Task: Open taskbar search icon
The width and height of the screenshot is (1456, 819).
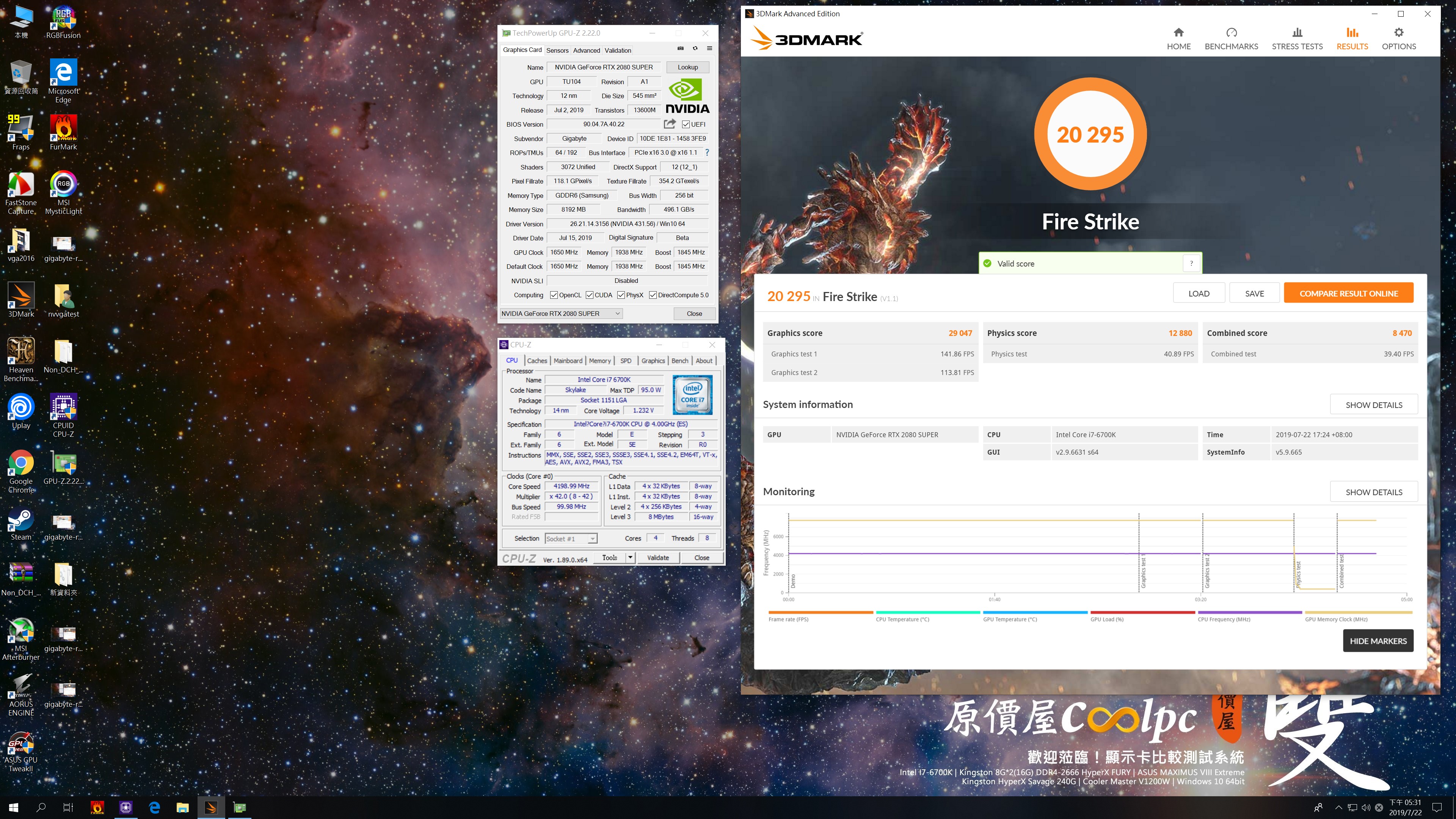Action: point(41,807)
